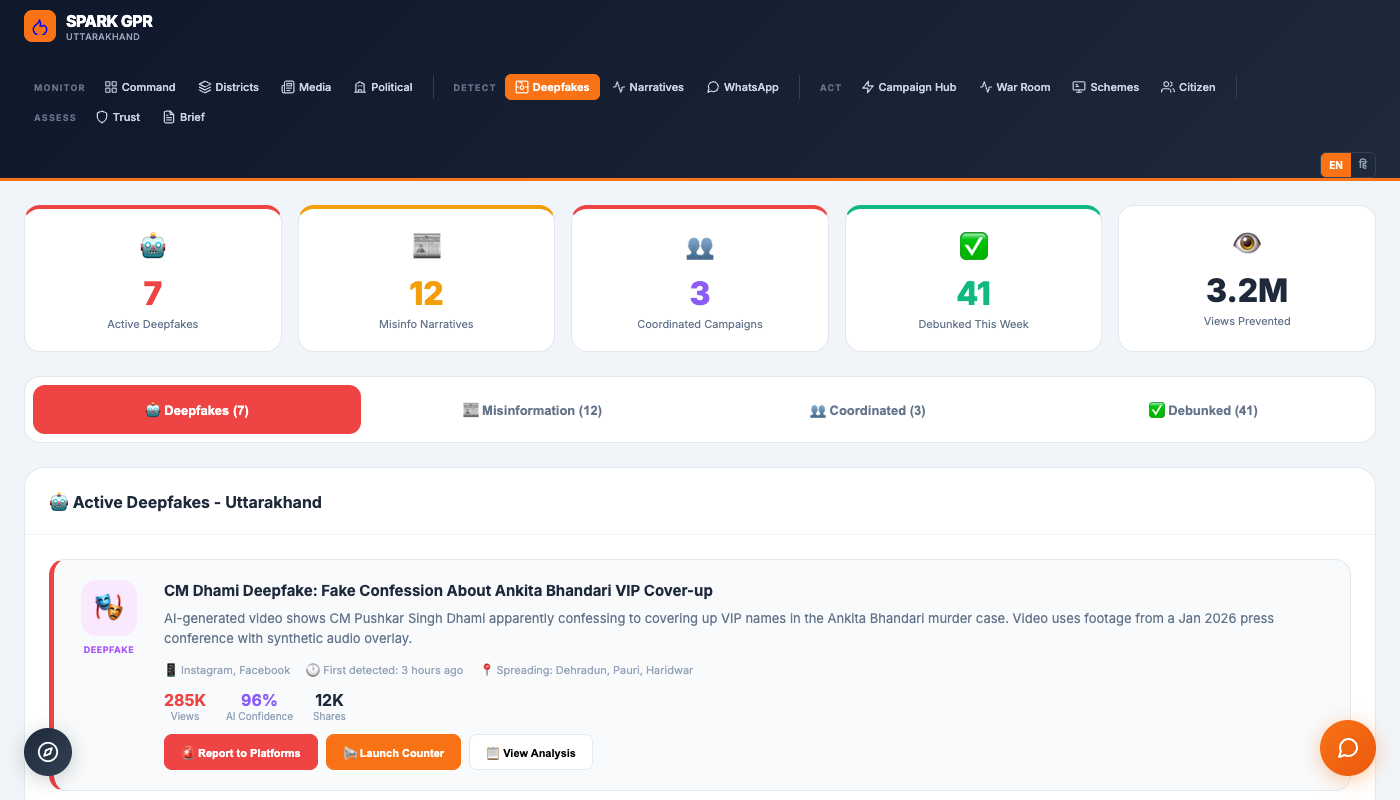
Task: Open the Narratives menu item
Action: point(648,87)
